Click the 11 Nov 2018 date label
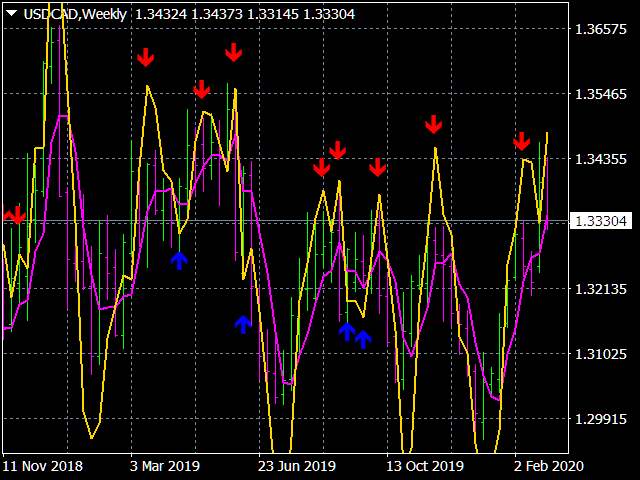The image size is (640, 480). (x=43, y=466)
